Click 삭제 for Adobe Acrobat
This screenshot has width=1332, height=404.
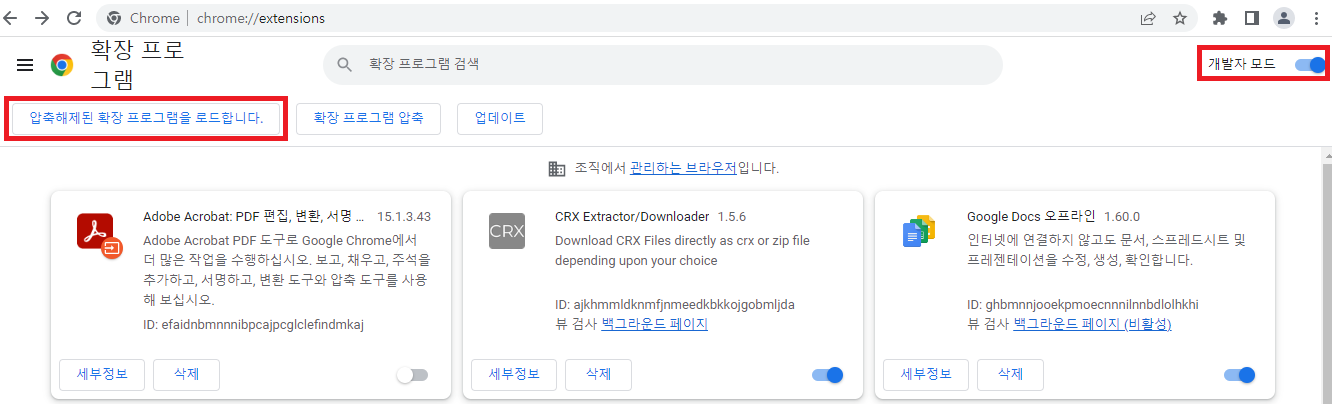click(x=187, y=375)
